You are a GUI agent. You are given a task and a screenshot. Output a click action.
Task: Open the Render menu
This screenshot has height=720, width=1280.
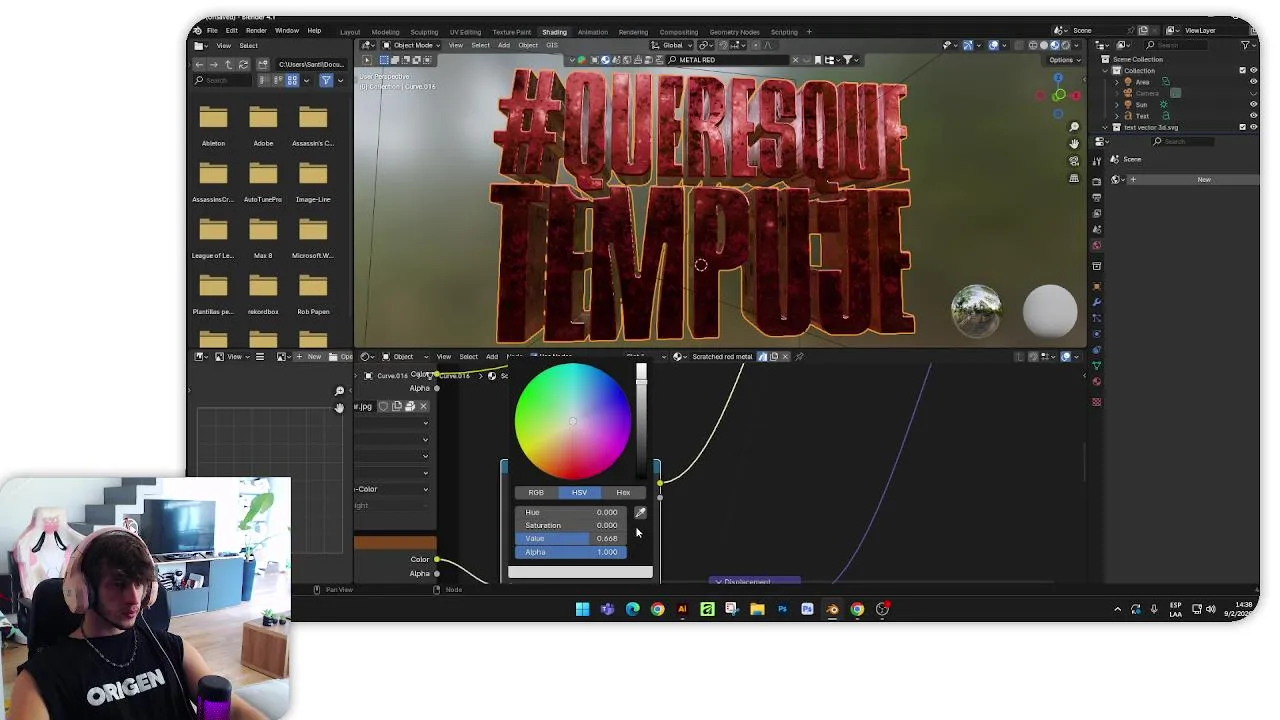coord(256,31)
